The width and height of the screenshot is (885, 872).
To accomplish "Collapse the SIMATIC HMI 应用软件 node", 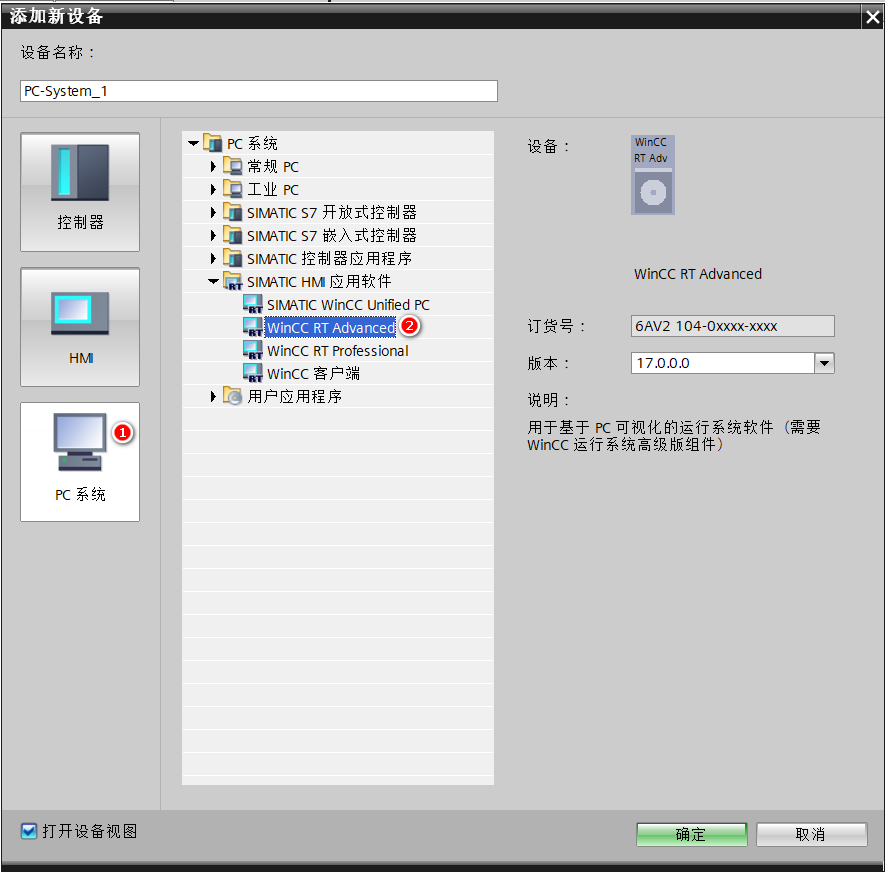I will click(x=213, y=282).
